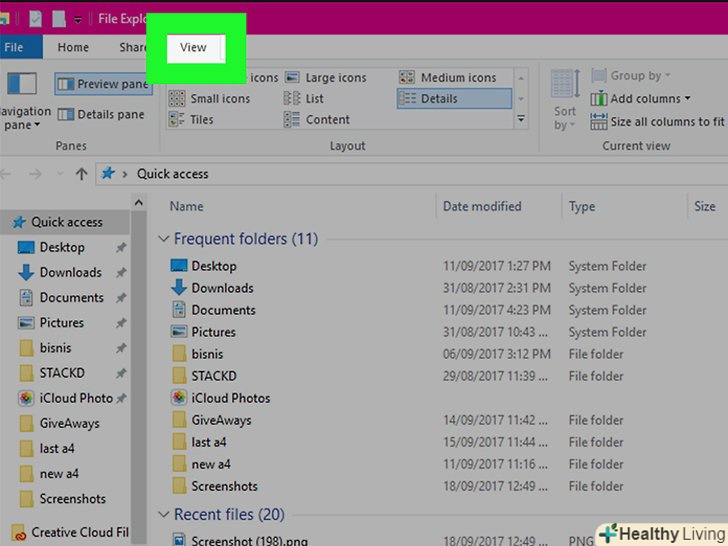Unpin Desktop using its pin icon
This screenshot has height=546, width=728.
pos(121,247)
